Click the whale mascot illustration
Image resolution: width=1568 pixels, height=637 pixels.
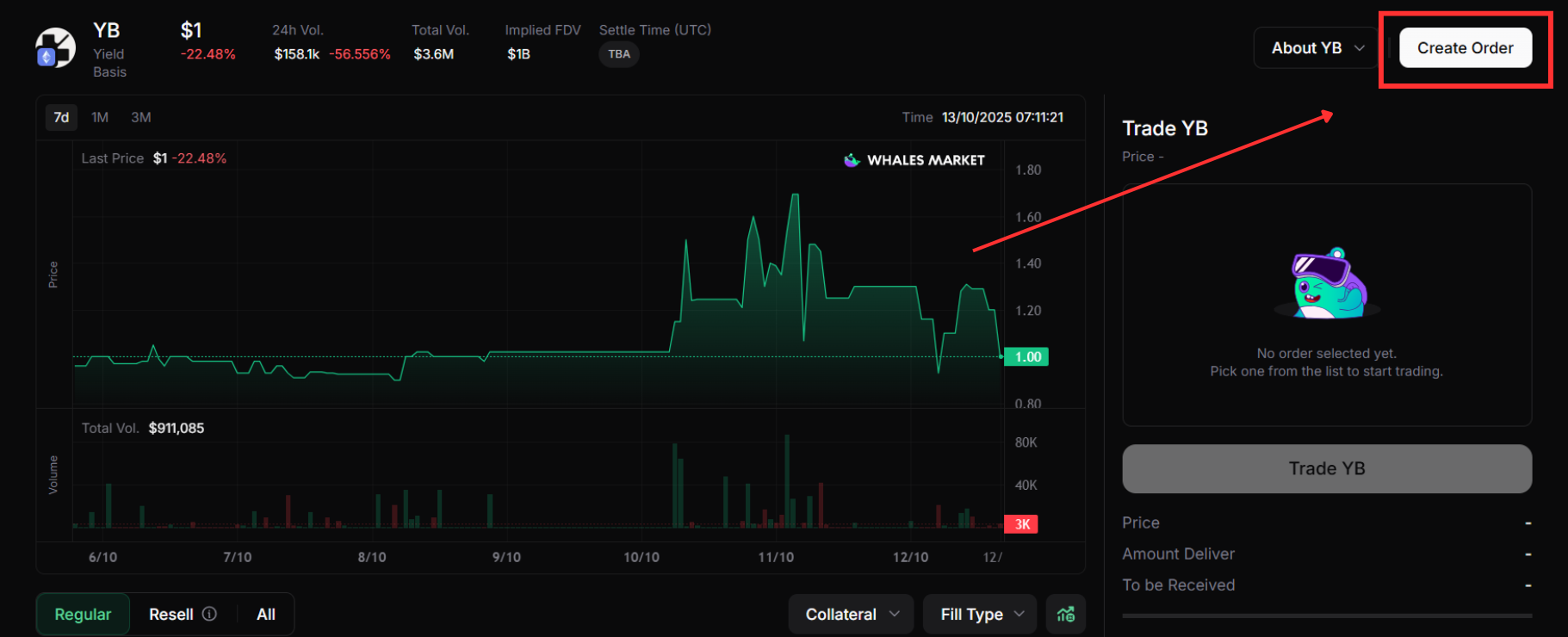[x=1327, y=284]
